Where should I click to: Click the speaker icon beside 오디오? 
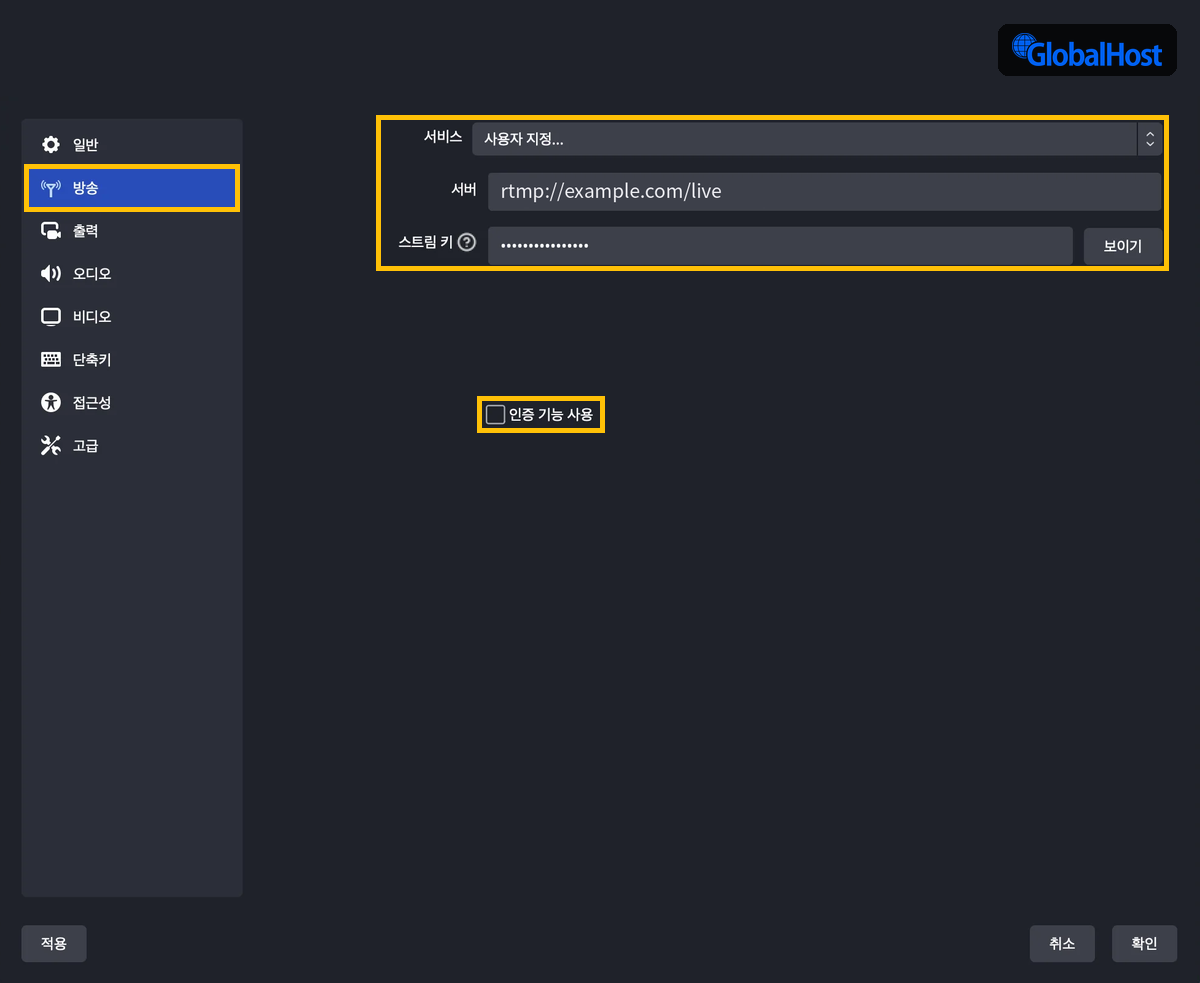50,274
